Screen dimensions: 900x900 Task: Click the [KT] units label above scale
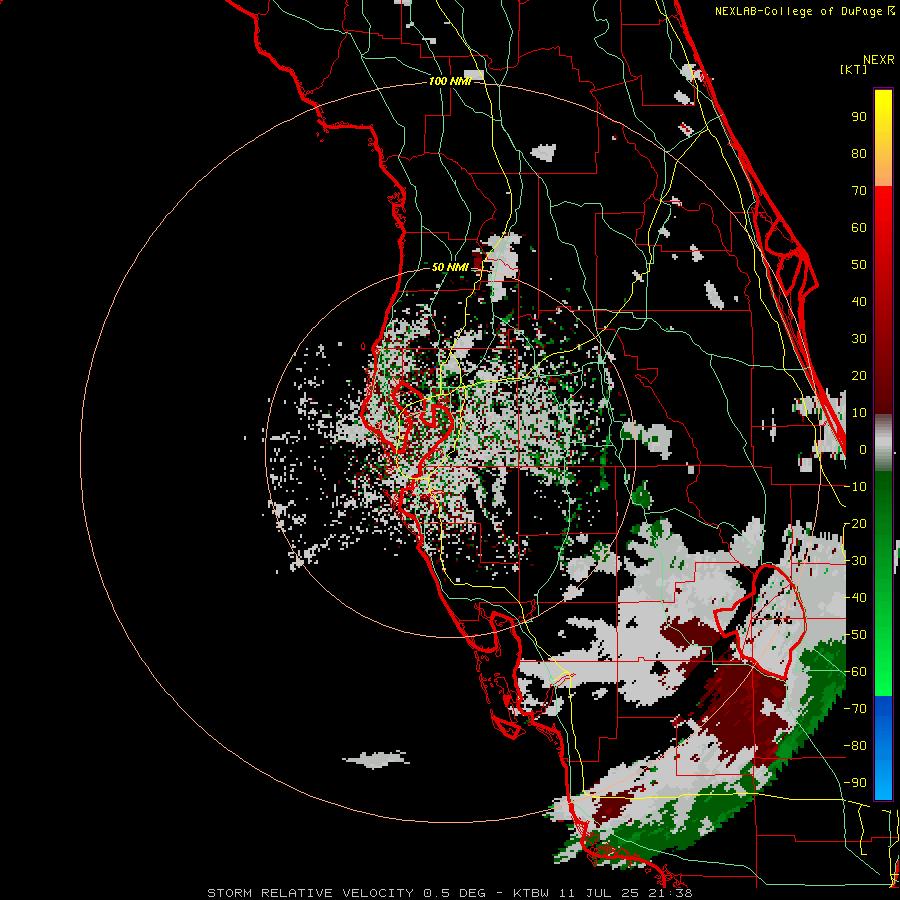pos(853,69)
